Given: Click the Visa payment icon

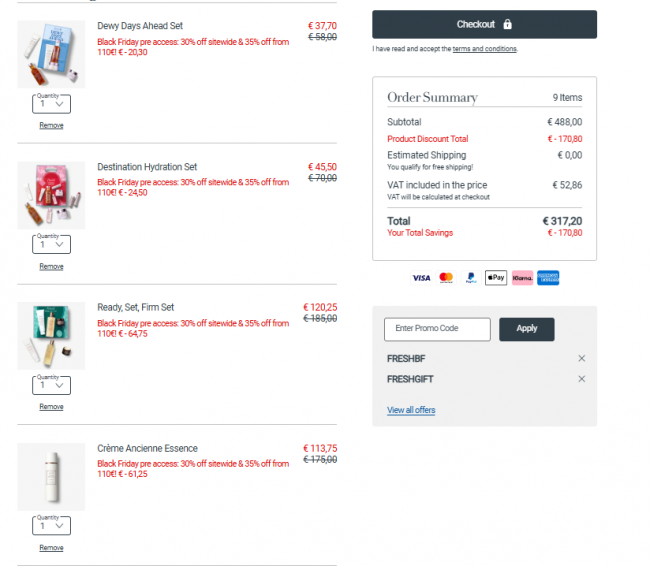Looking at the screenshot, I should coord(421,277).
